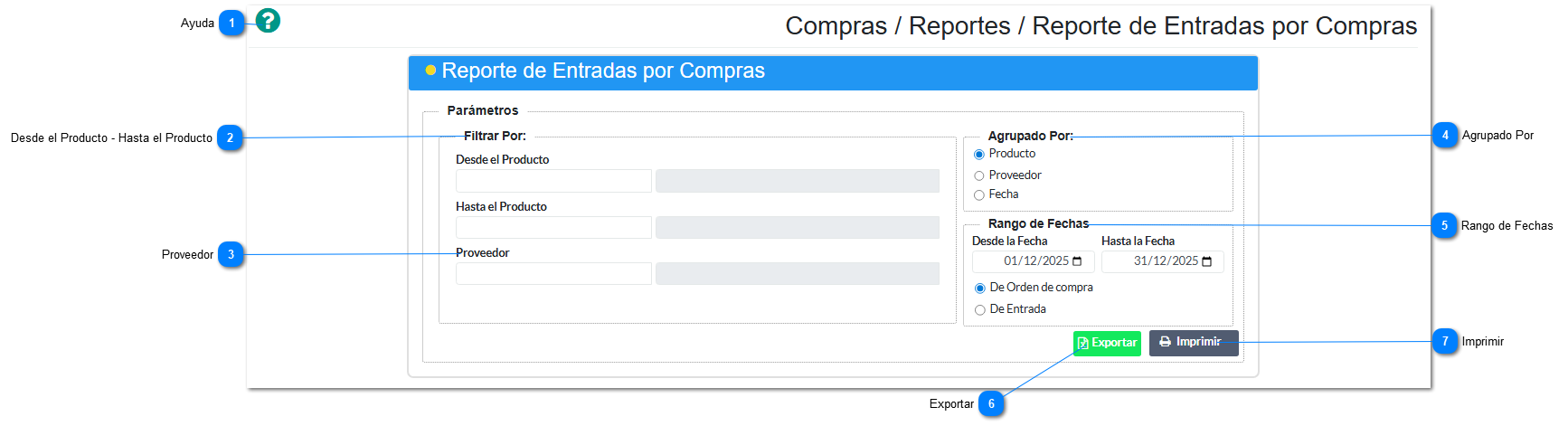Click the Hasta la Fecha date field
This screenshot has height=426, width=1568.
pyautogui.click(x=1160, y=261)
